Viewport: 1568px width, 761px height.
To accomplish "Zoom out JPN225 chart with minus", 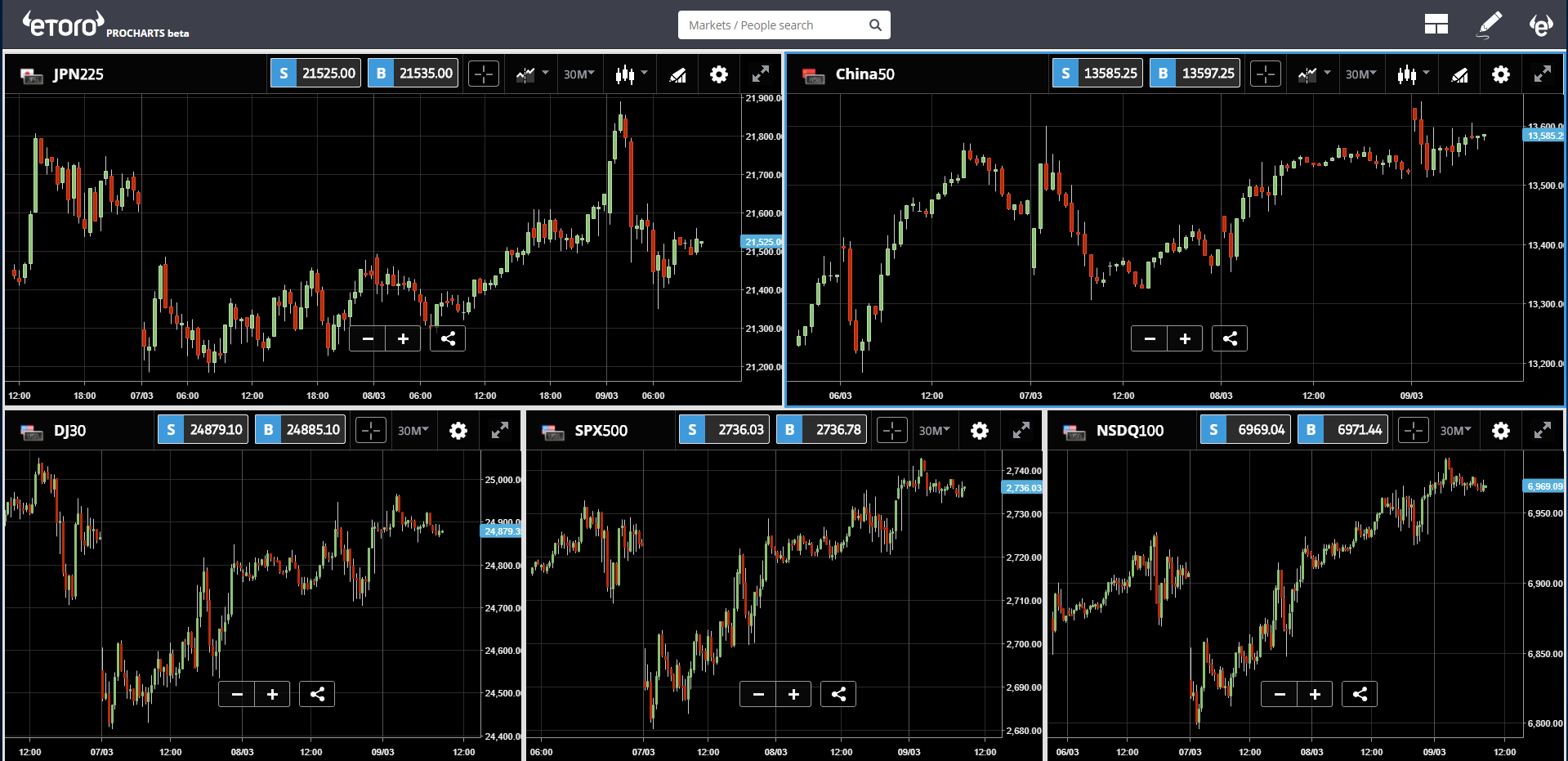I will (x=368, y=338).
